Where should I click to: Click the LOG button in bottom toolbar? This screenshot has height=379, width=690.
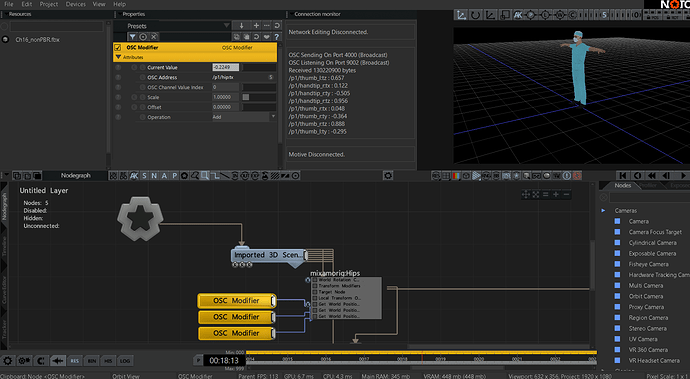click(x=125, y=361)
